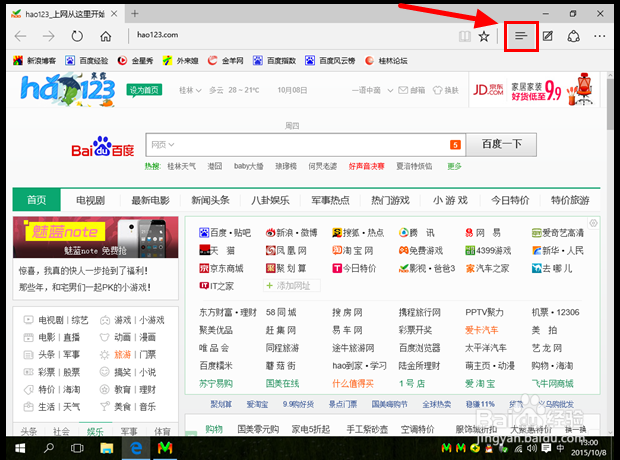Open the 百度·贴吧 link
This screenshot has height=460, width=620.
(225, 233)
